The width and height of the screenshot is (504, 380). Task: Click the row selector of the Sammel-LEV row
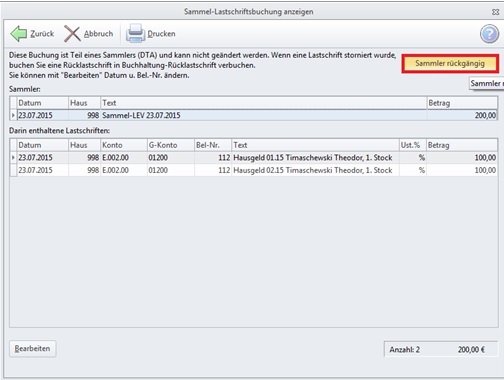tap(13, 115)
